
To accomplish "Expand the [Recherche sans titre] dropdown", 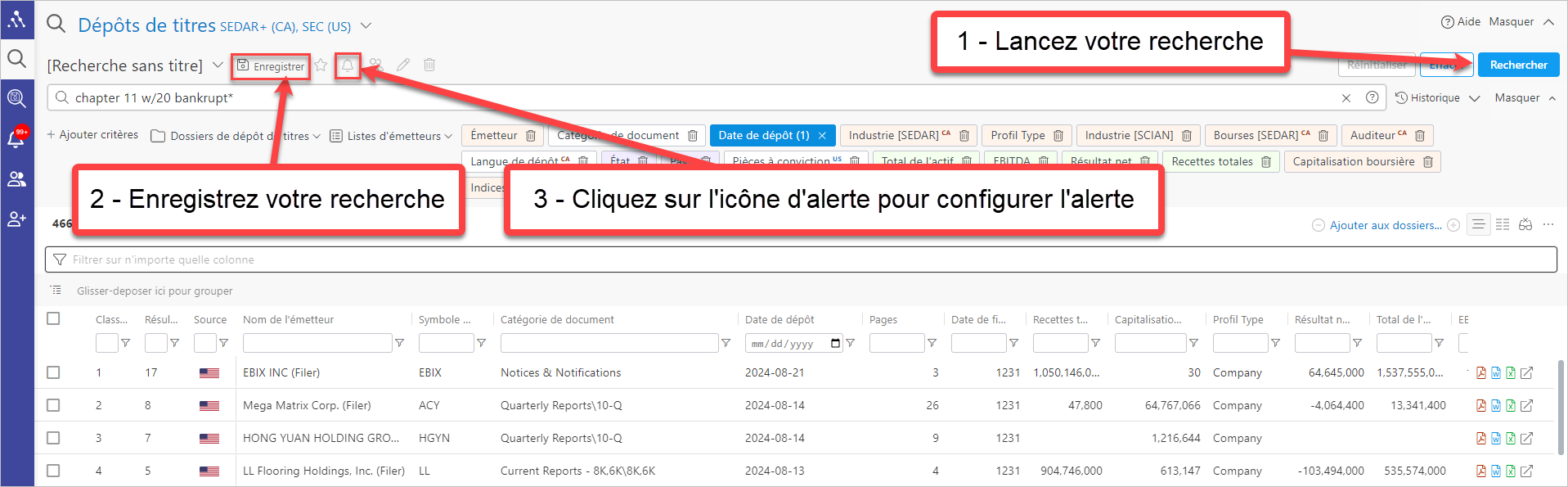I will click(218, 65).
